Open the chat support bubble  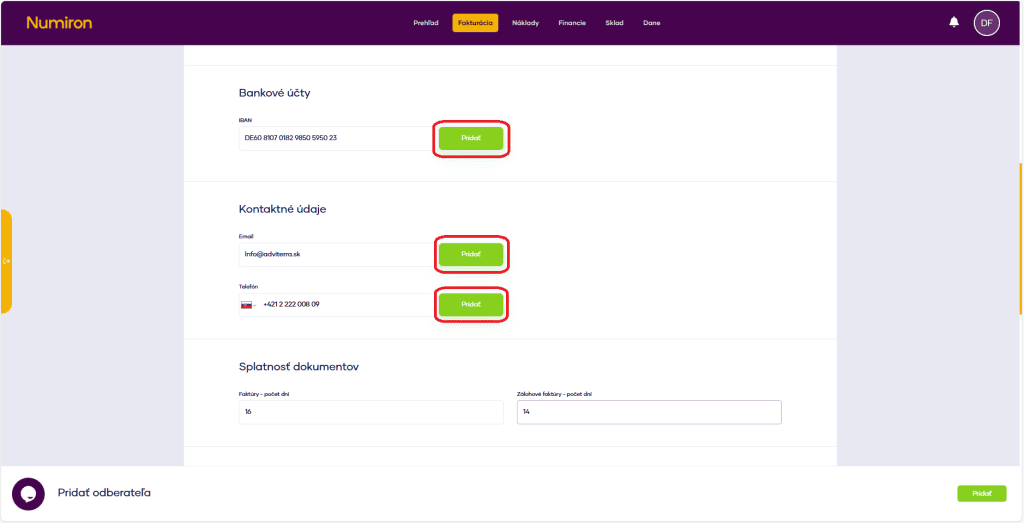pyautogui.click(x=28, y=494)
